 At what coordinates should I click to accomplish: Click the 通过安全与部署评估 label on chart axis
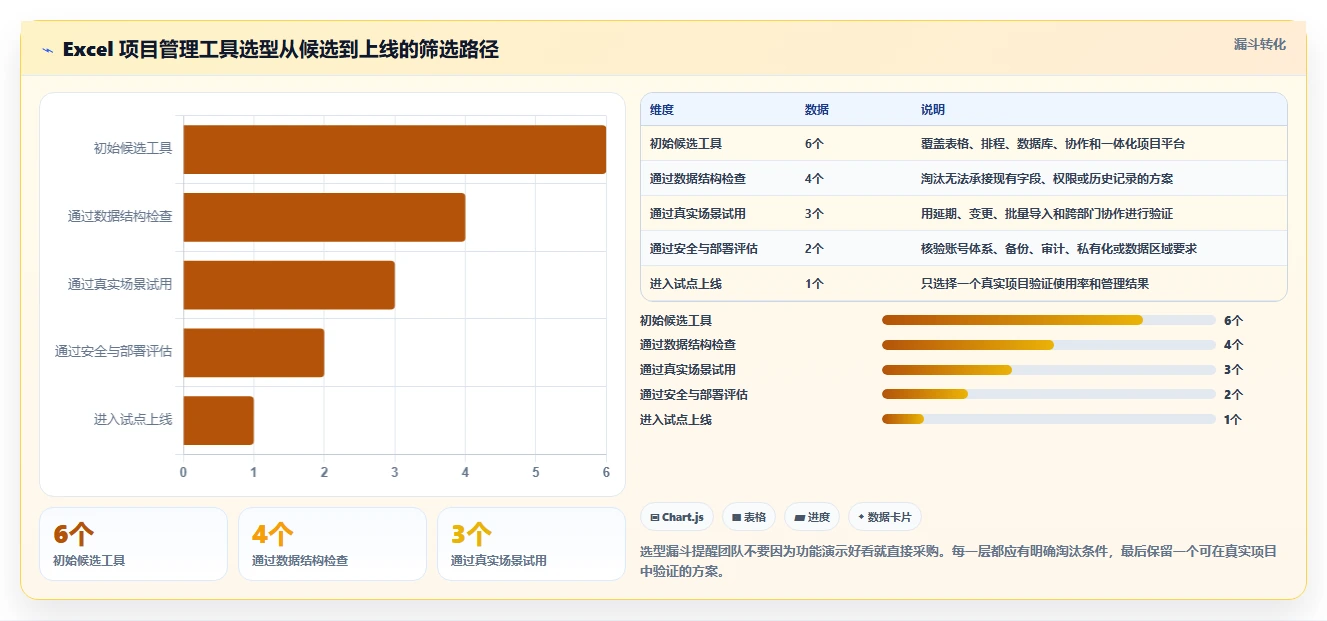point(114,352)
